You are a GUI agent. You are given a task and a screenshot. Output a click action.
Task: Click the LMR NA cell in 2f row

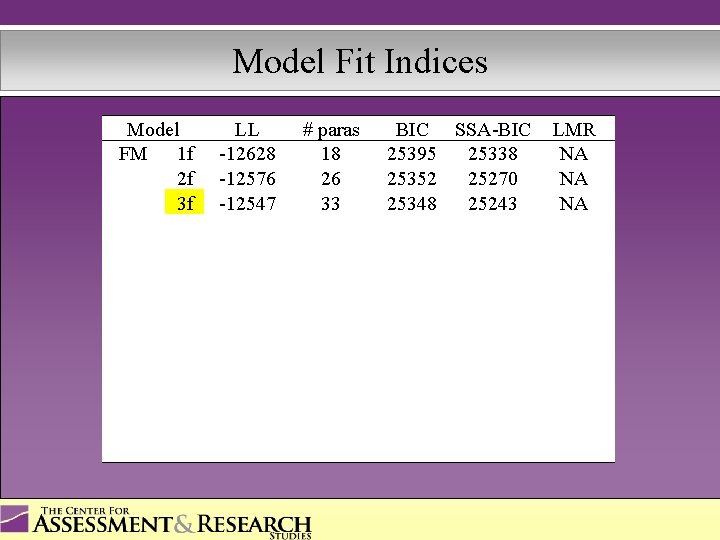point(574,179)
